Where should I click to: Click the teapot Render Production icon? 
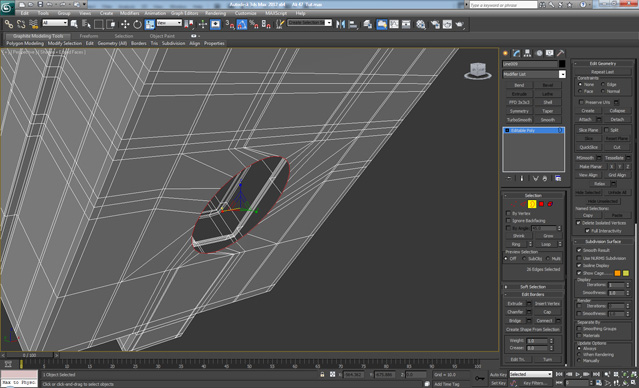pyautogui.click(x=460, y=24)
